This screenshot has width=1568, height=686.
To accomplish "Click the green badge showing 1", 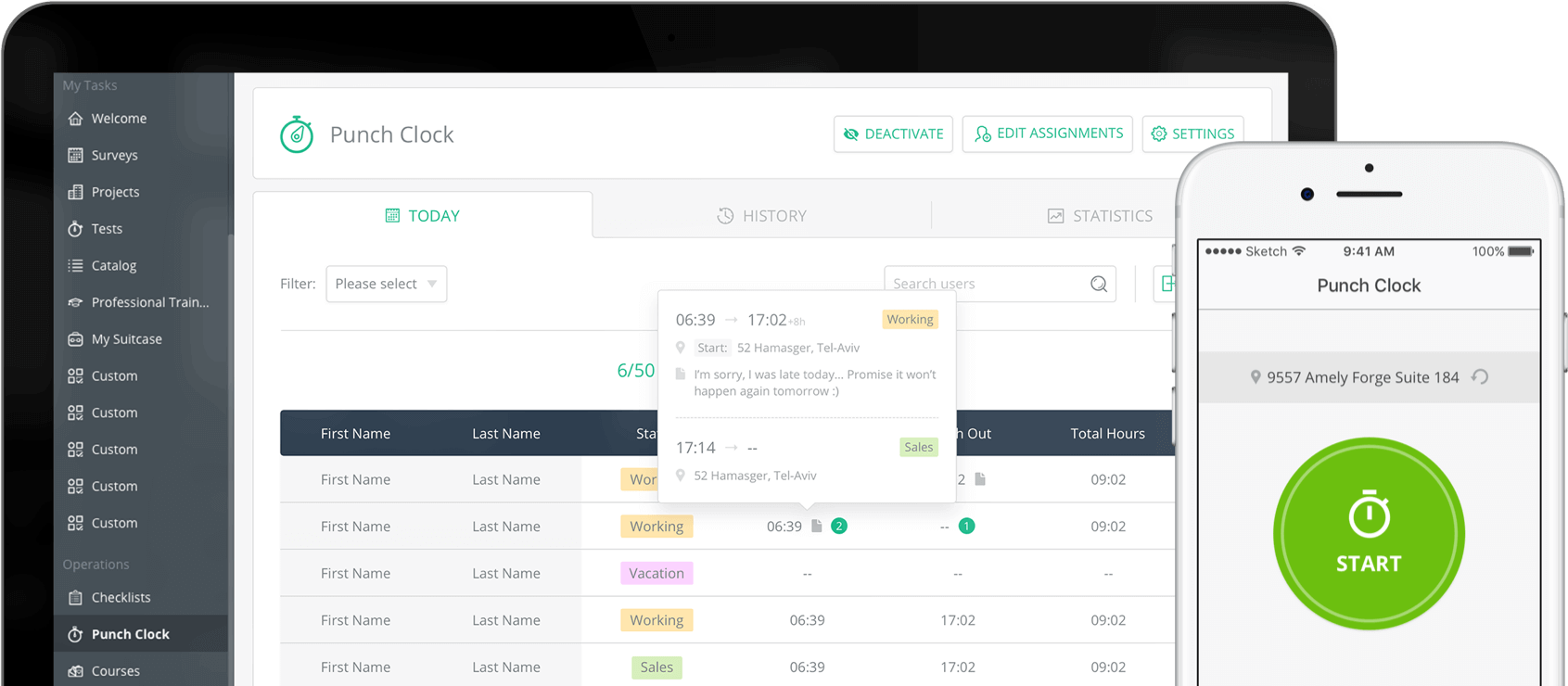I will [966, 526].
